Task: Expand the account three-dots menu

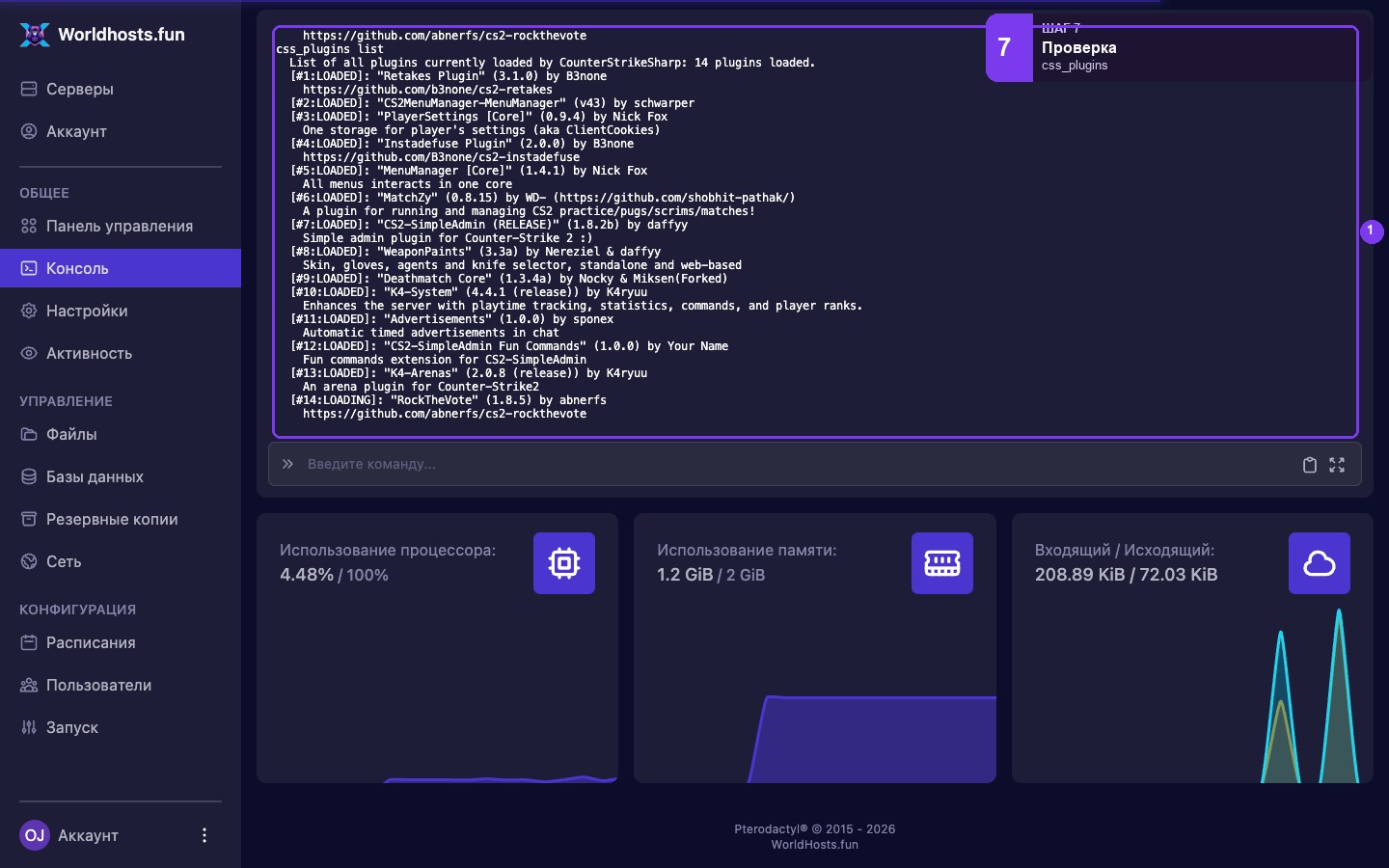Action: click(204, 835)
